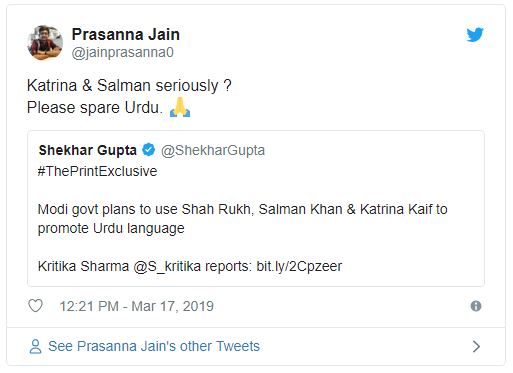513x373 pixels.
Task: Follow the bit.ly/2Cpzeer link
Action: click(x=299, y=266)
